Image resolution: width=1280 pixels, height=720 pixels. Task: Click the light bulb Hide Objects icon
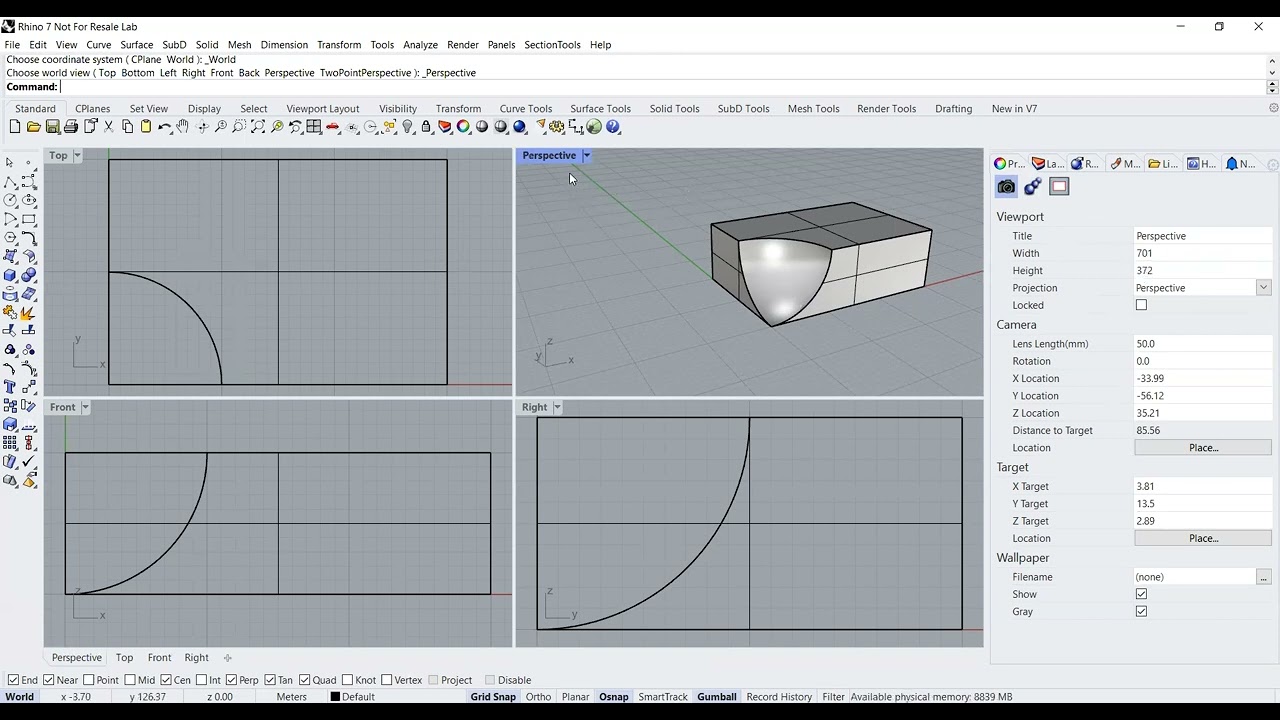[x=408, y=127]
